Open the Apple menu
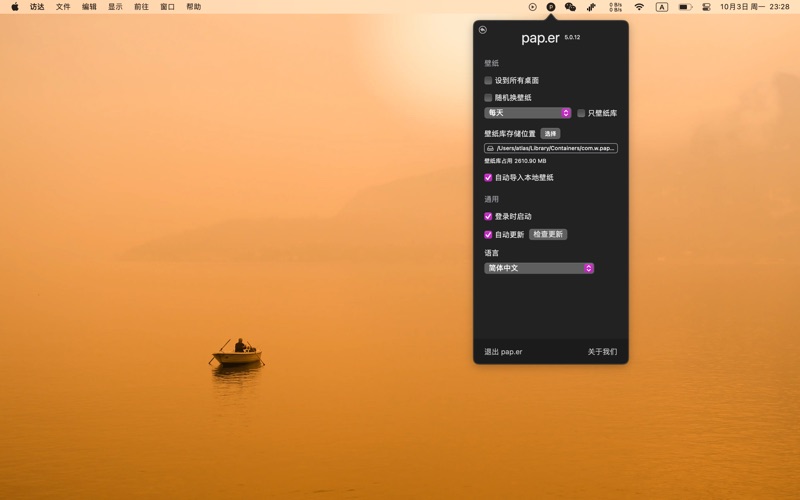Screen dimensions: 800x500 15,7
